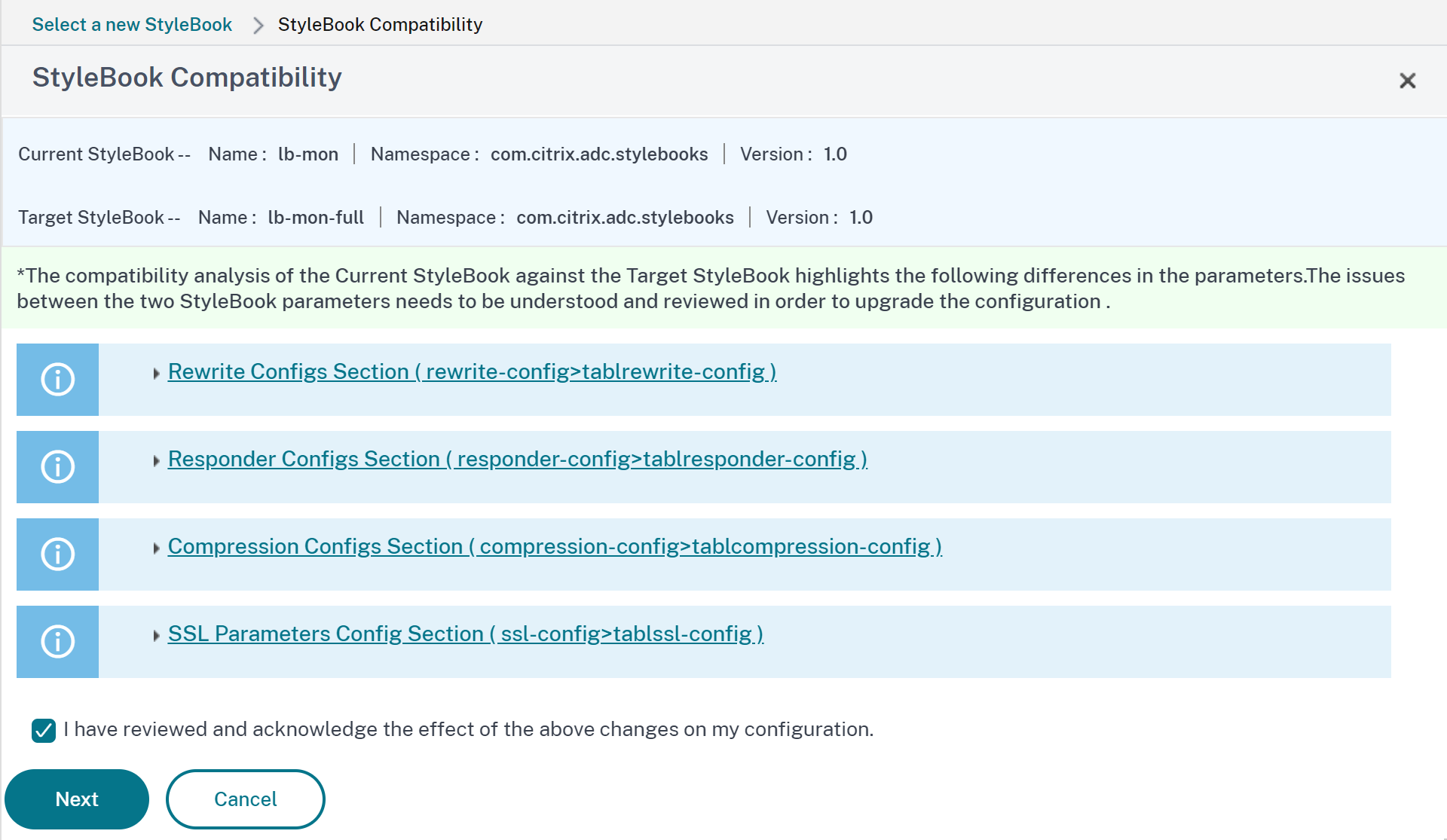Click the breadcrumb chevron separator icon
The width and height of the screenshot is (1447, 840).
(259, 26)
